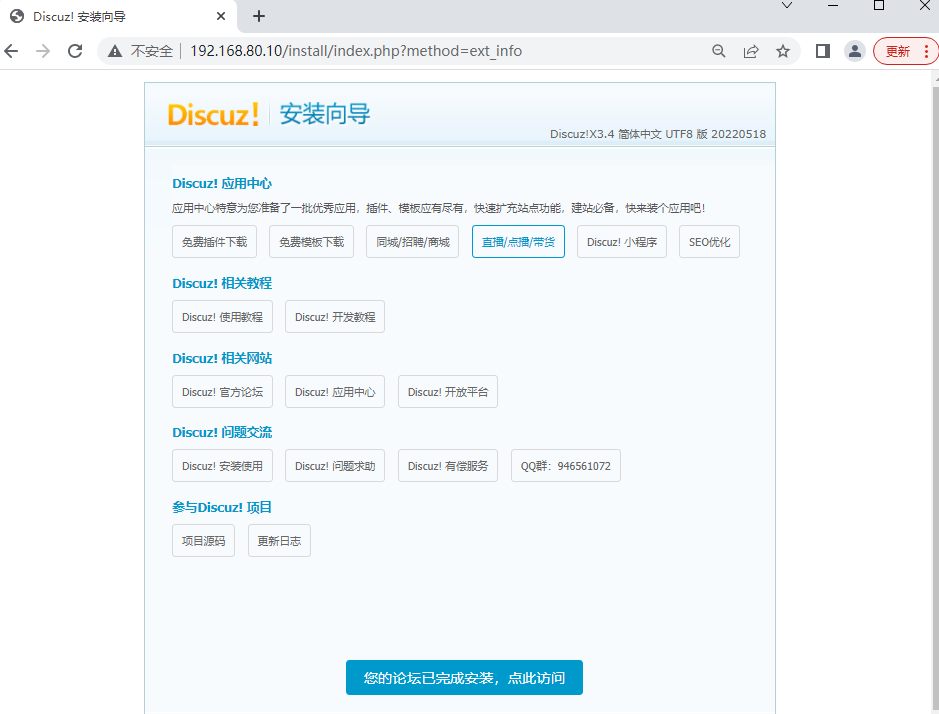Image resolution: width=939 pixels, height=714 pixels.
Task: Open a new browser tab
Action: (x=259, y=16)
